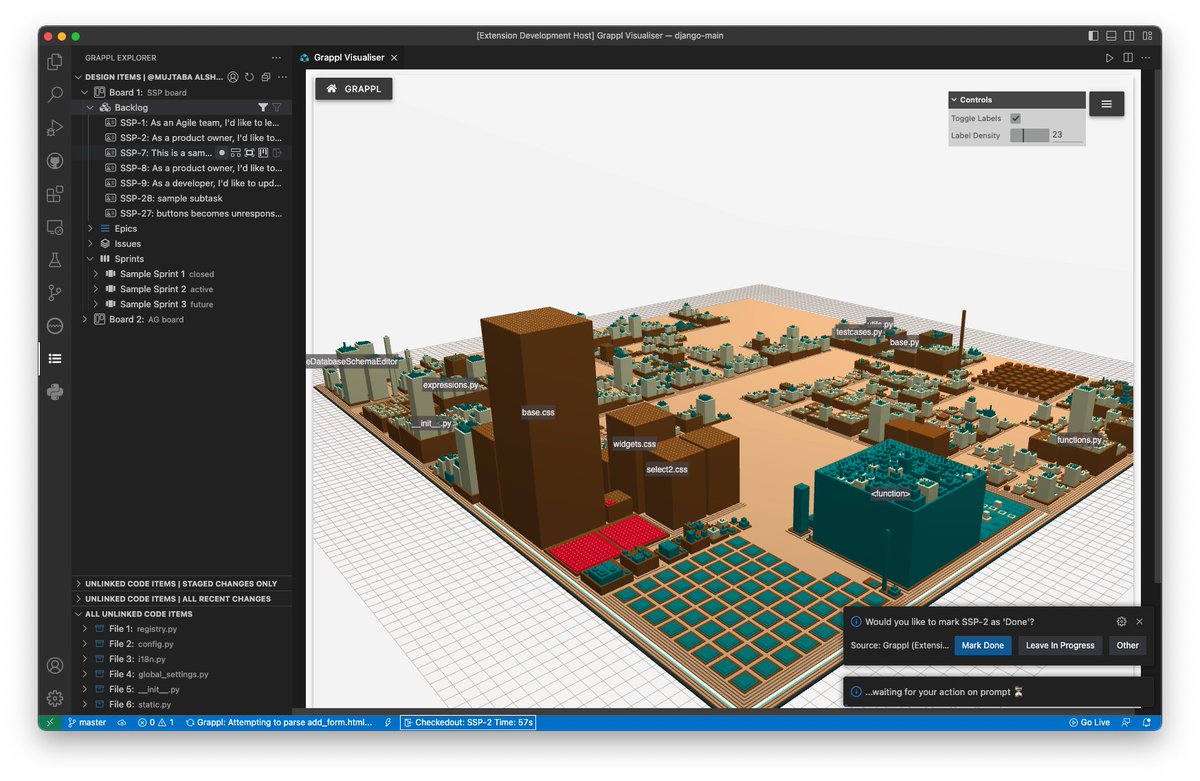Open the GitHub view in activity bar

(55, 161)
